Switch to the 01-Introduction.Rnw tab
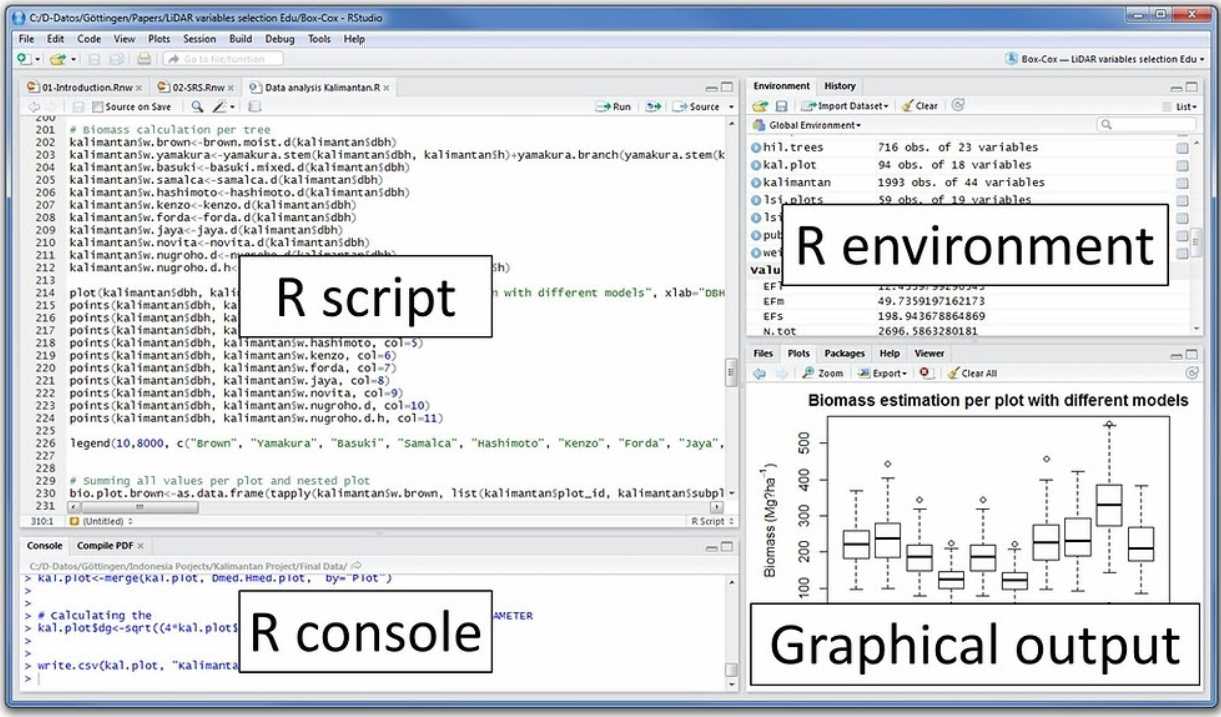Viewport: 1221px width, 717px height. (85, 87)
